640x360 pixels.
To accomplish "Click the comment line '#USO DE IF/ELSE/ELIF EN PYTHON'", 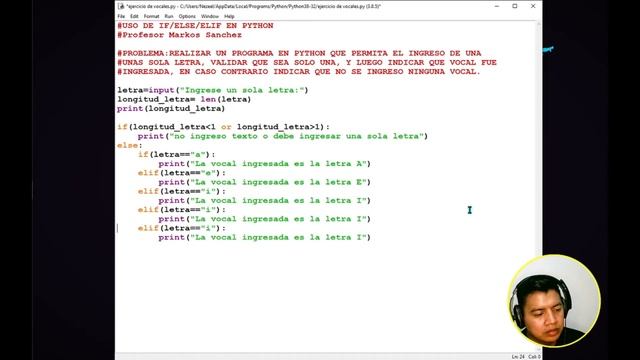I will point(196,26).
